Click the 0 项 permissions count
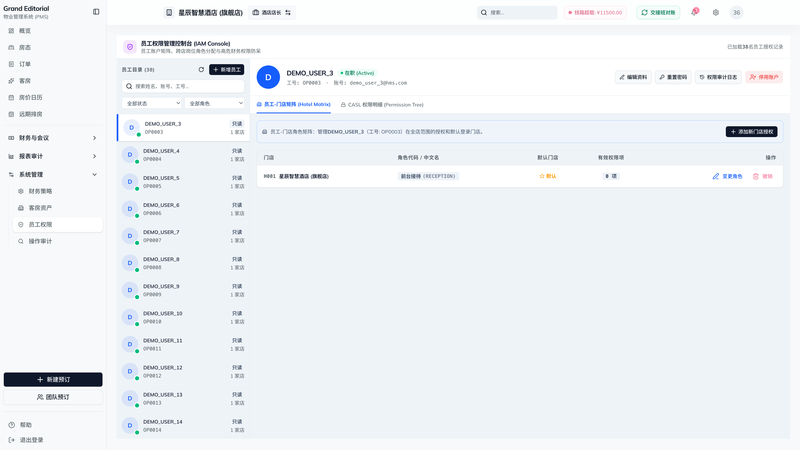800x450 pixels. (x=611, y=176)
